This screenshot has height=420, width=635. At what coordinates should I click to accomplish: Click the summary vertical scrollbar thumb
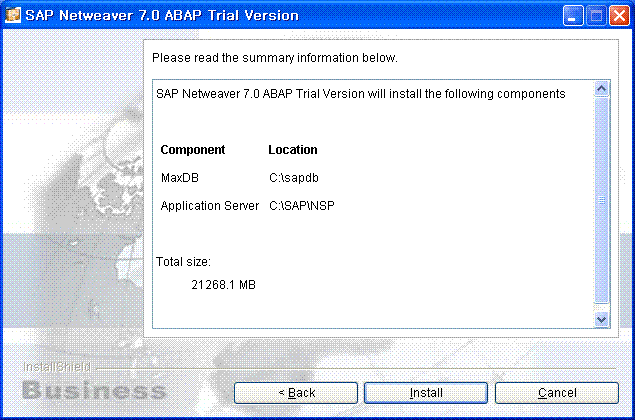602,200
